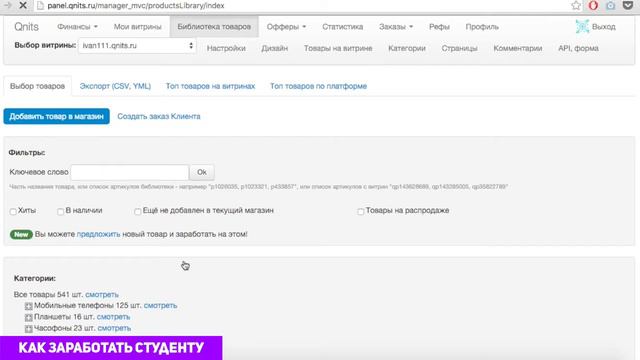640x360 pixels.
Task: Open Товары на витрине section
Action: point(338,48)
